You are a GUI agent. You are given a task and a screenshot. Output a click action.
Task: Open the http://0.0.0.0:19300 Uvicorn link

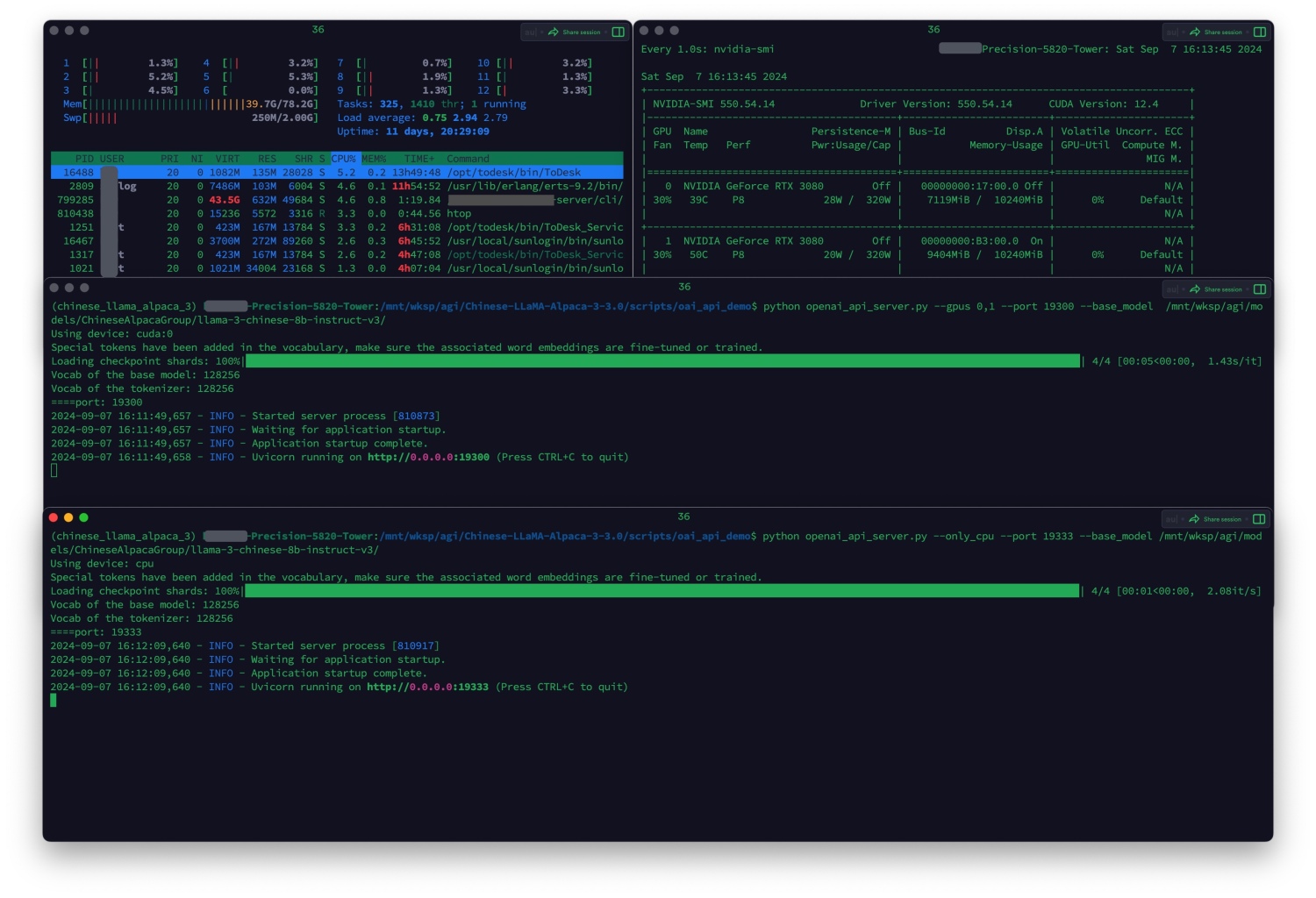coord(428,457)
